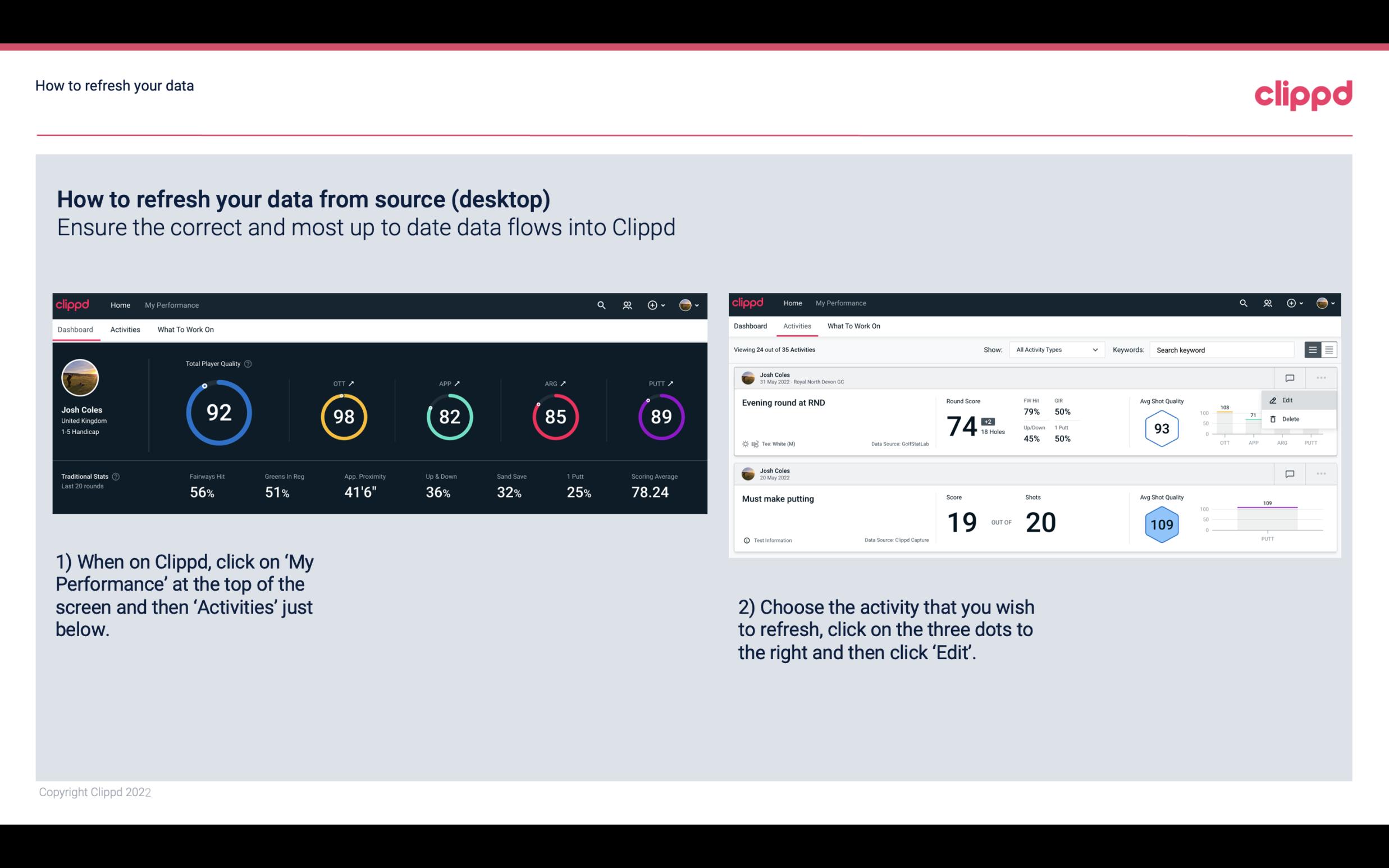Toggle the PUTT performance metric indicator

pos(671,383)
